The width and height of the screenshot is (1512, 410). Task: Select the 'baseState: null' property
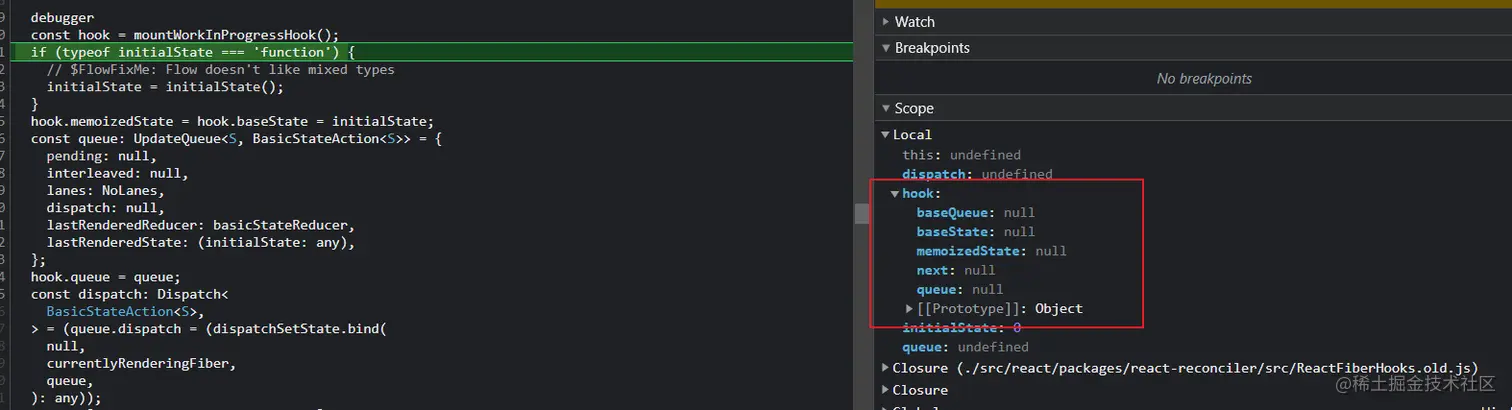(975, 232)
